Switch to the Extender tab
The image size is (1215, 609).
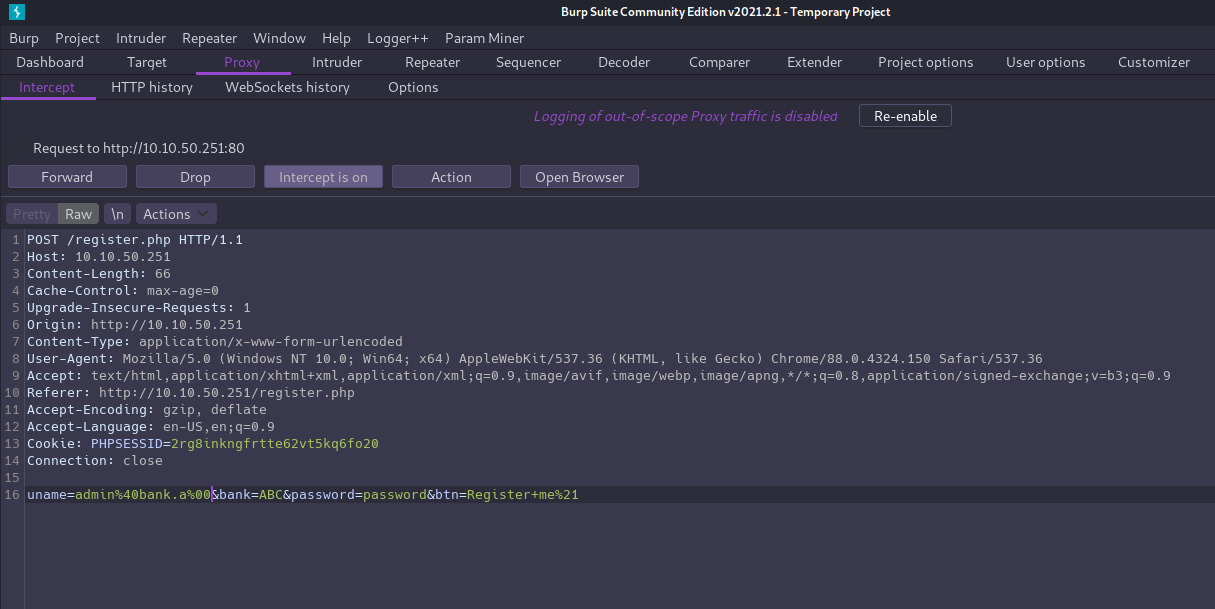(814, 62)
